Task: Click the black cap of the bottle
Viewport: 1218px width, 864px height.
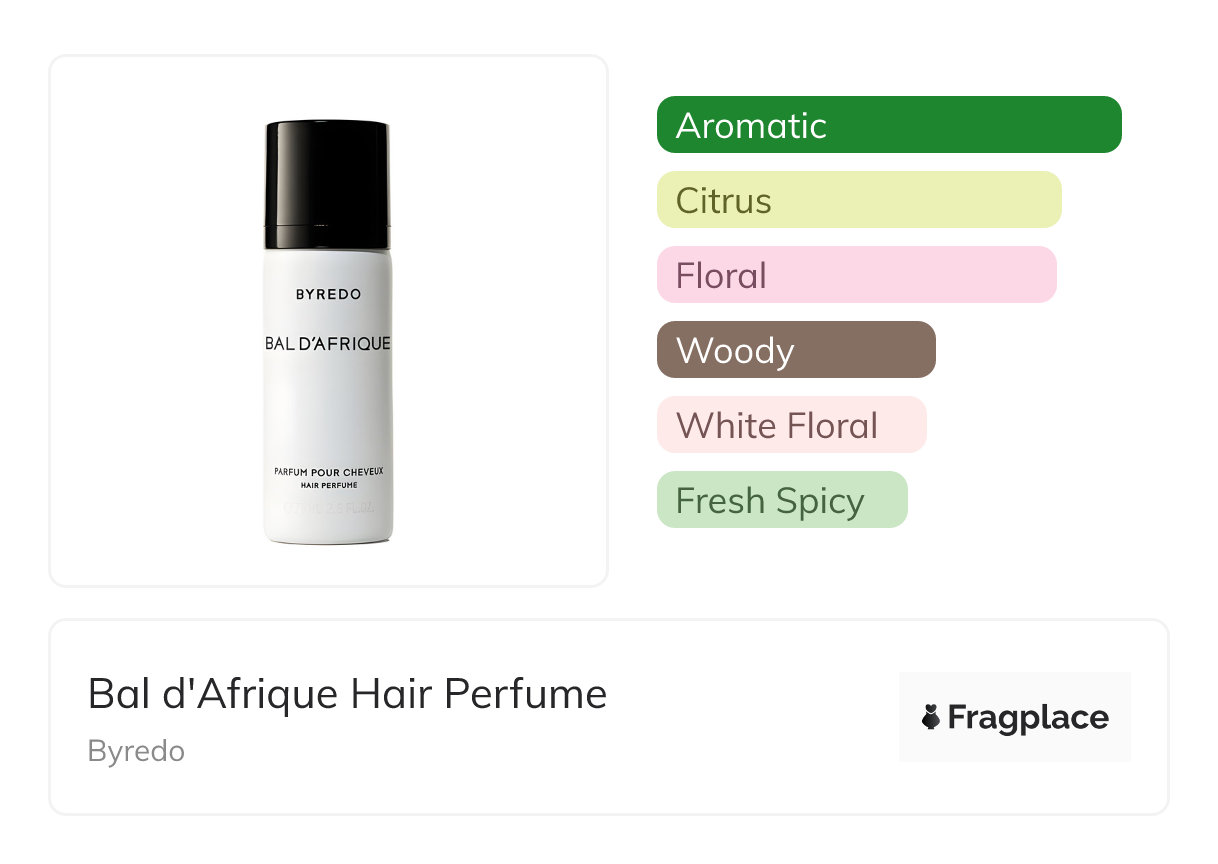Action: tap(327, 185)
